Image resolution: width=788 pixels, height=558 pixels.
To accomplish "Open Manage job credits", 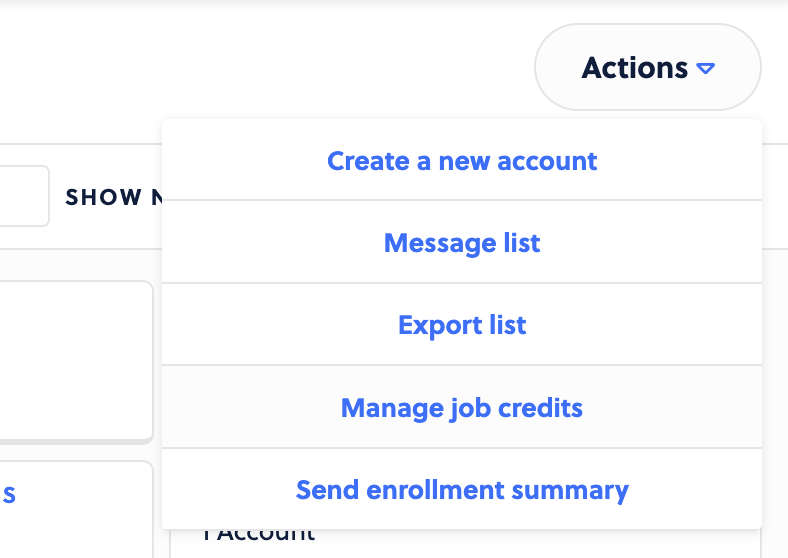I will tap(462, 407).
